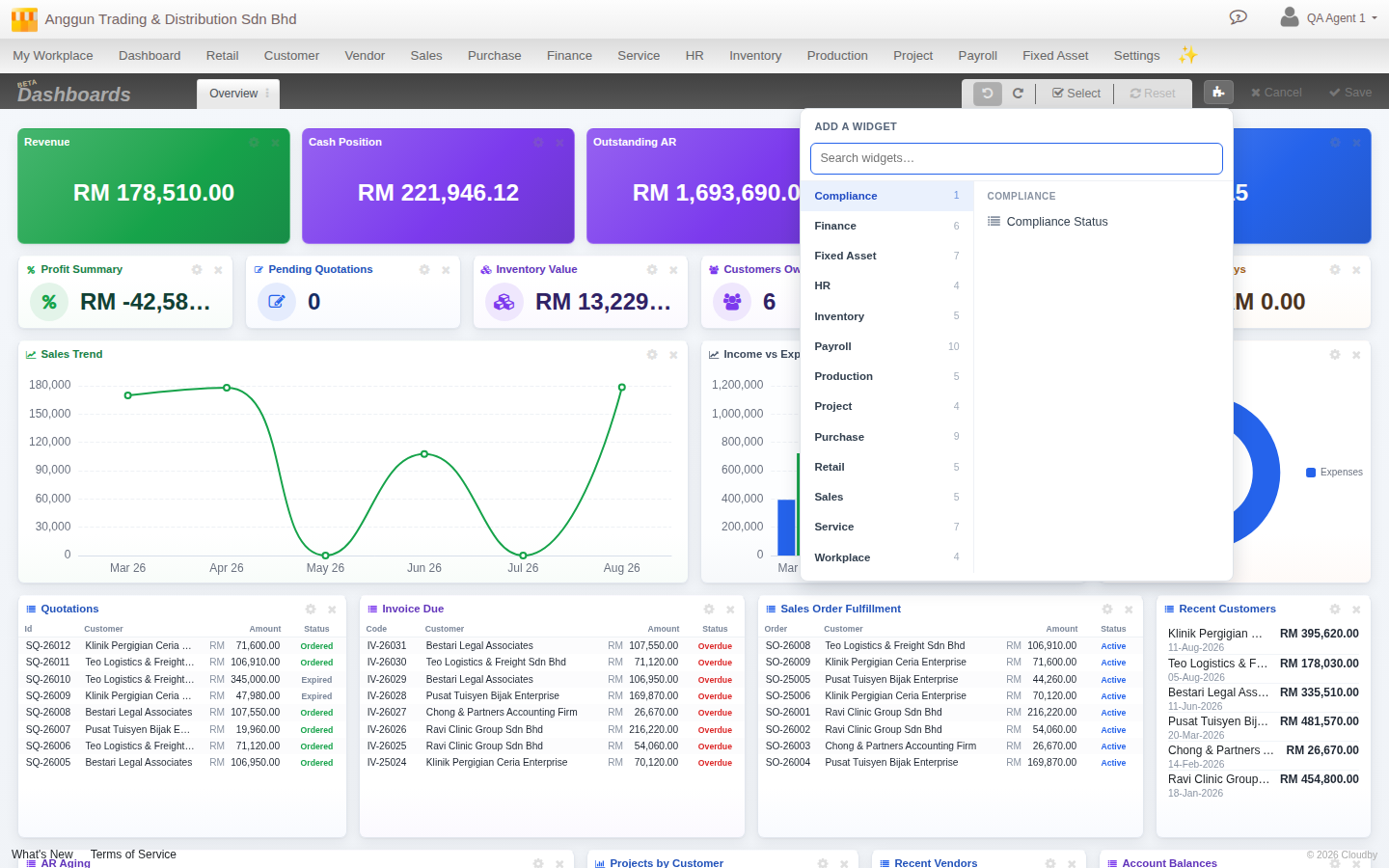Click the undo icon in dashboard toolbar
1389x868 pixels.
pyautogui.click(x=988, y=94)
